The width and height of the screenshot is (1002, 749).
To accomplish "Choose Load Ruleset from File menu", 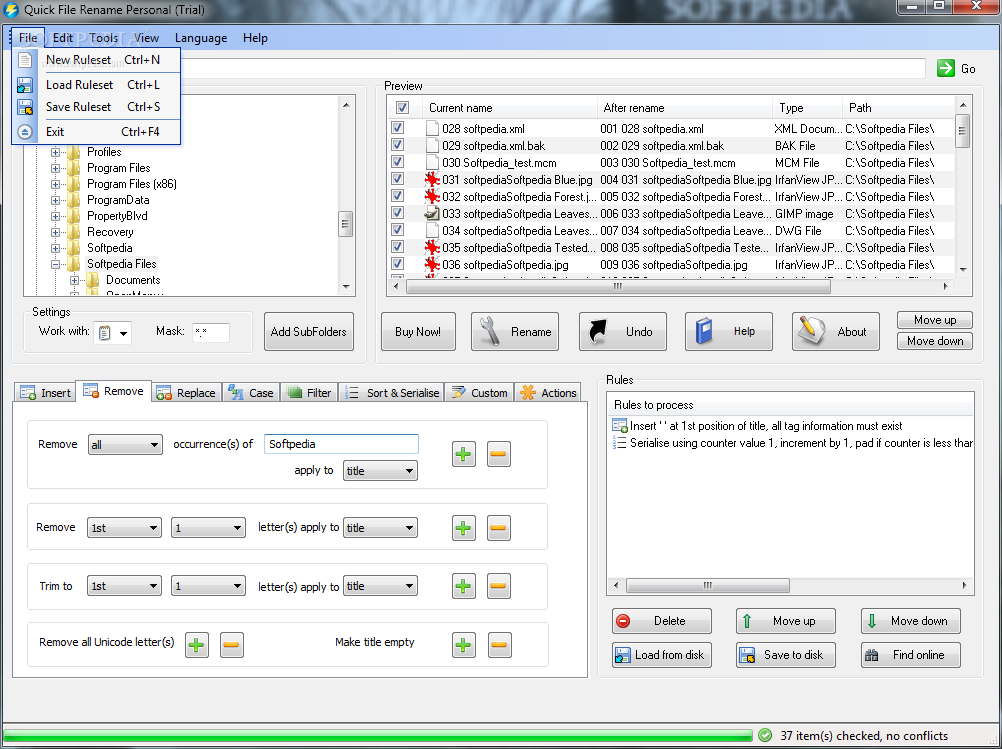I will click(96, 85).
